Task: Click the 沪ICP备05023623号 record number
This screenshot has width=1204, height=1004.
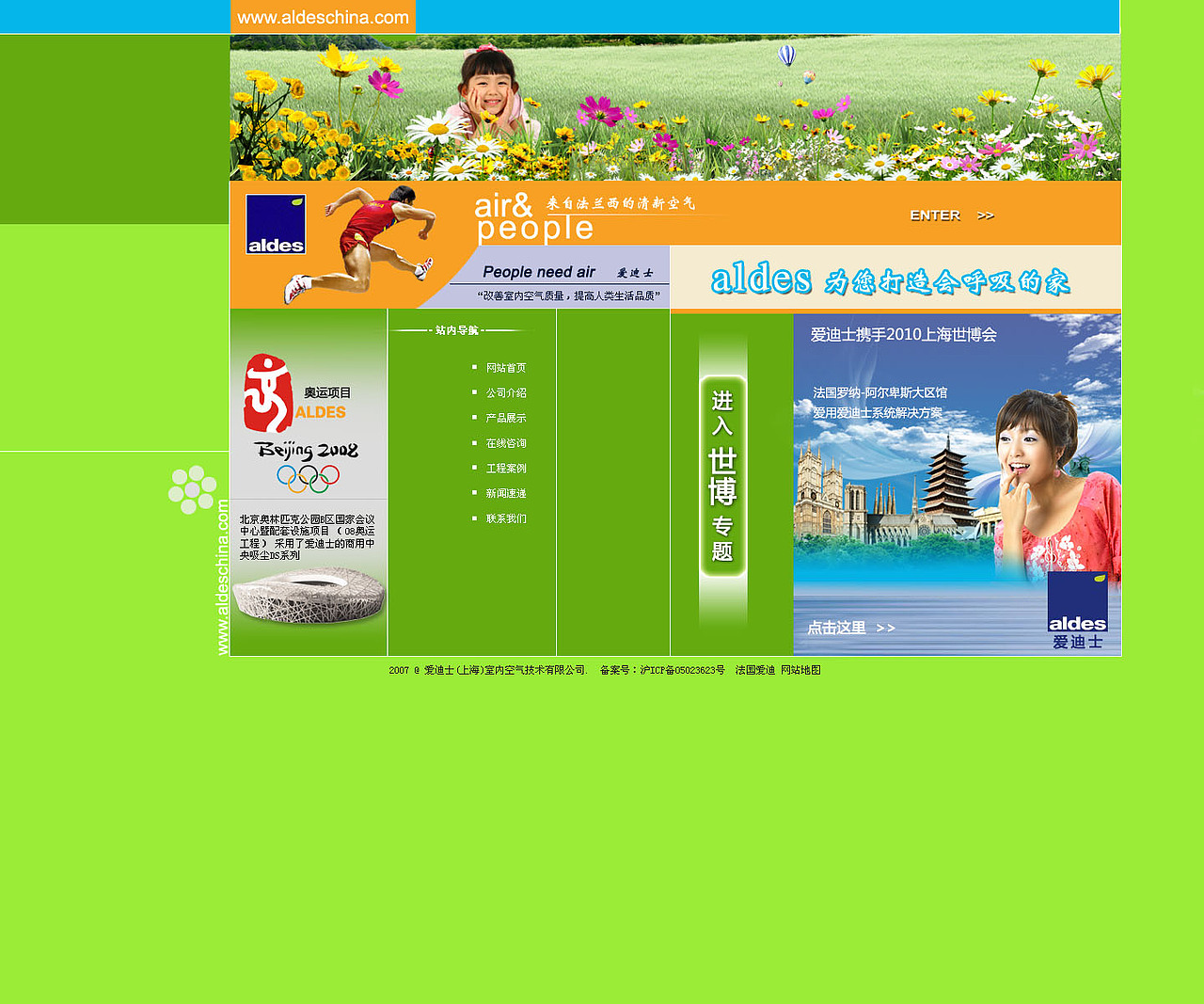Action: click(683, 670)
